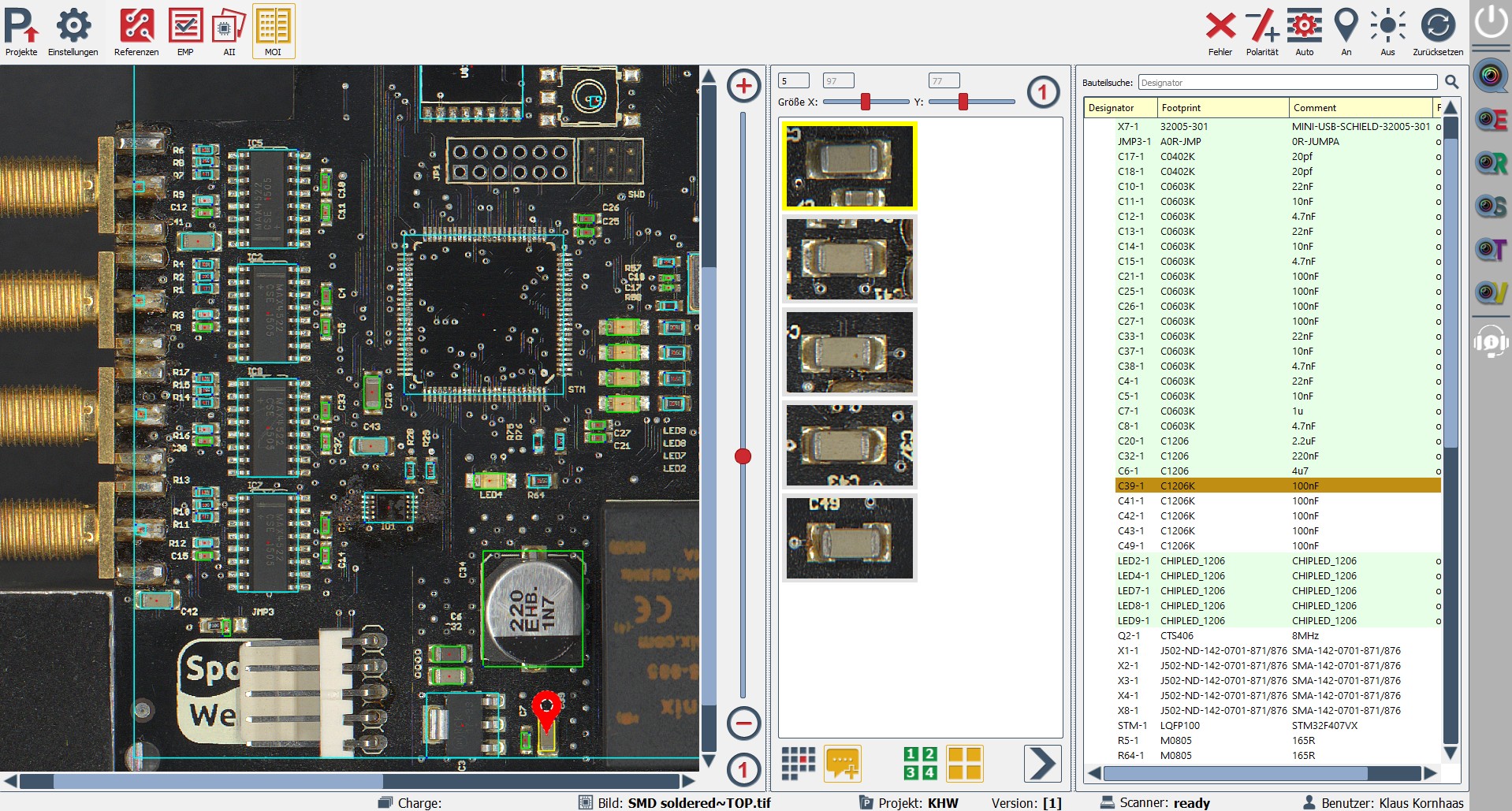Click Projekt KHW status entry
This screenshot has height=811, width=1512.
909,802
